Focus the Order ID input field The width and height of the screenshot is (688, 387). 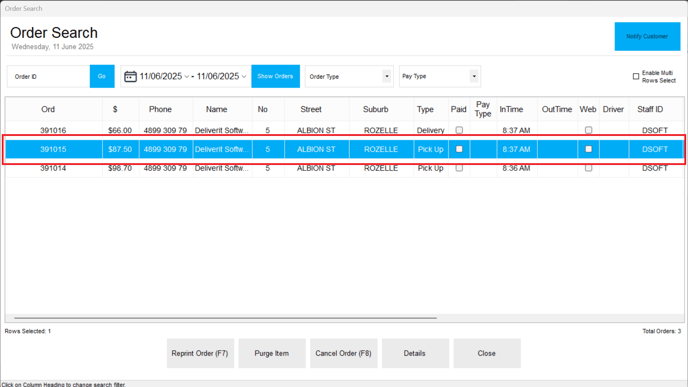point(49,76)
